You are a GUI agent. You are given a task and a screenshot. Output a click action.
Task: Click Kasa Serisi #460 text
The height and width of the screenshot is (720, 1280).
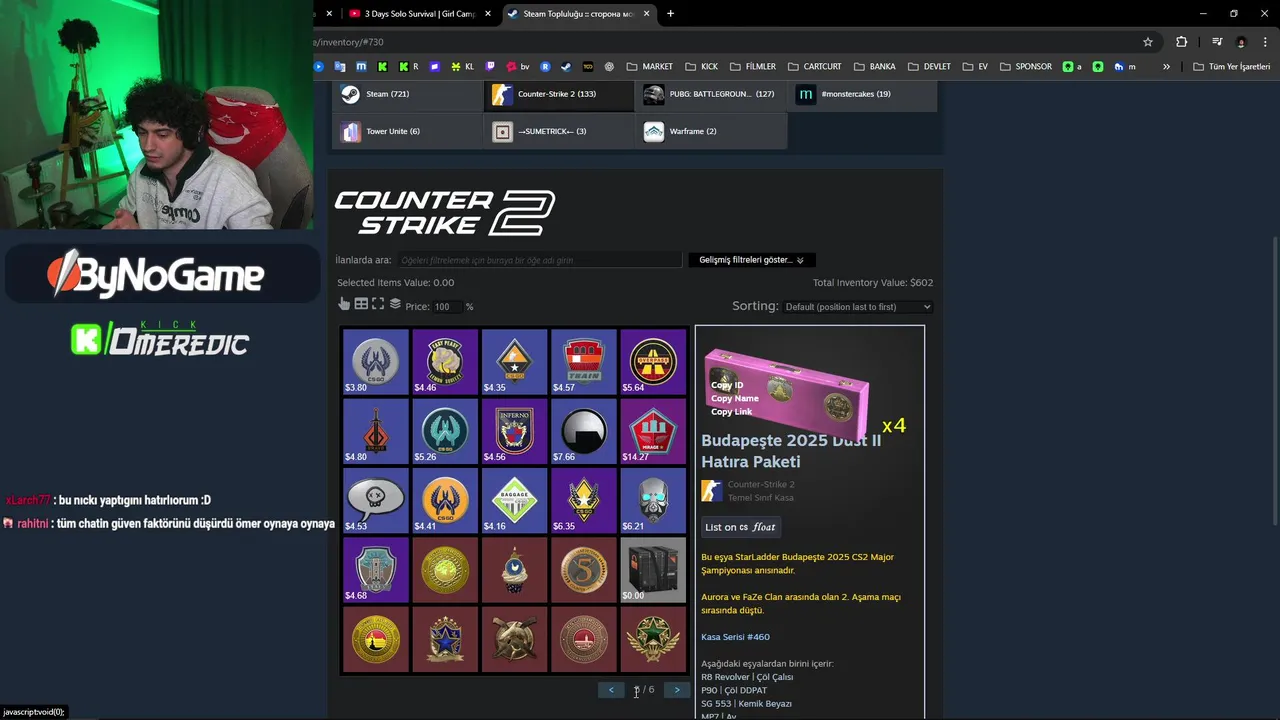pyautogui.click(x=735, y=637)
